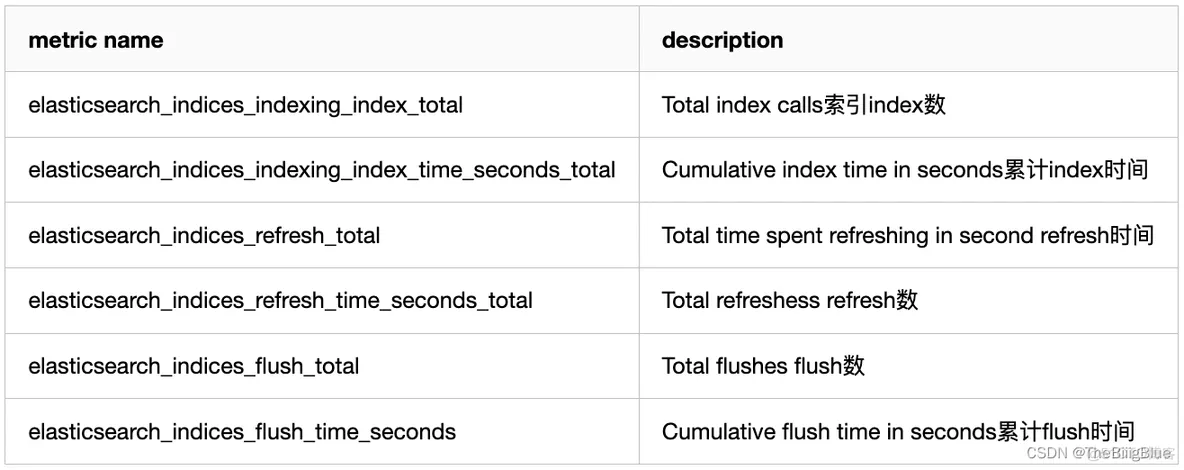Click 'Cumulative flush time in seconds' text
1184x470 pixels.
tap(829, 432)
